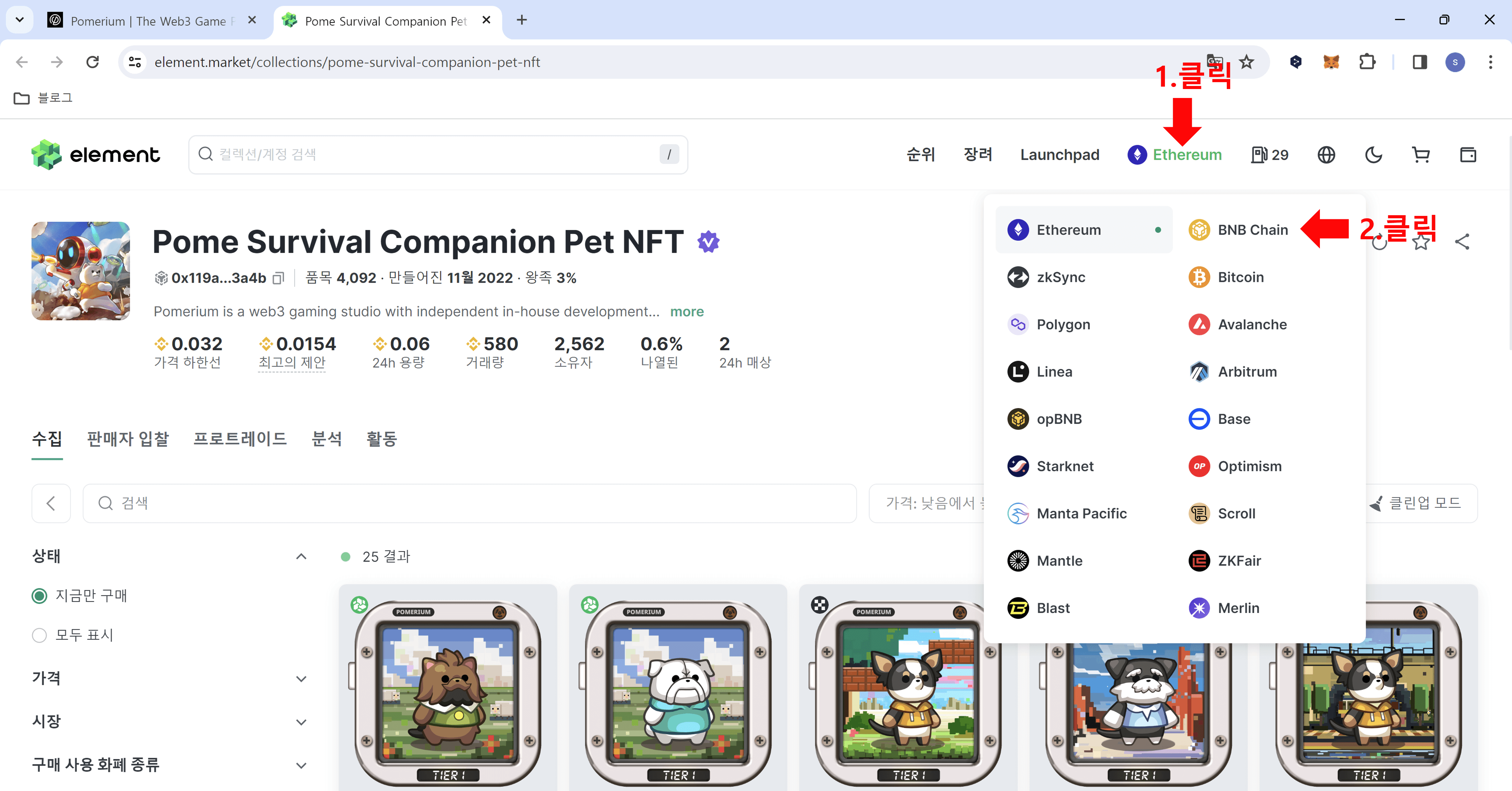
Task: Open the Launchpad page
Action: click(1059, 154)
